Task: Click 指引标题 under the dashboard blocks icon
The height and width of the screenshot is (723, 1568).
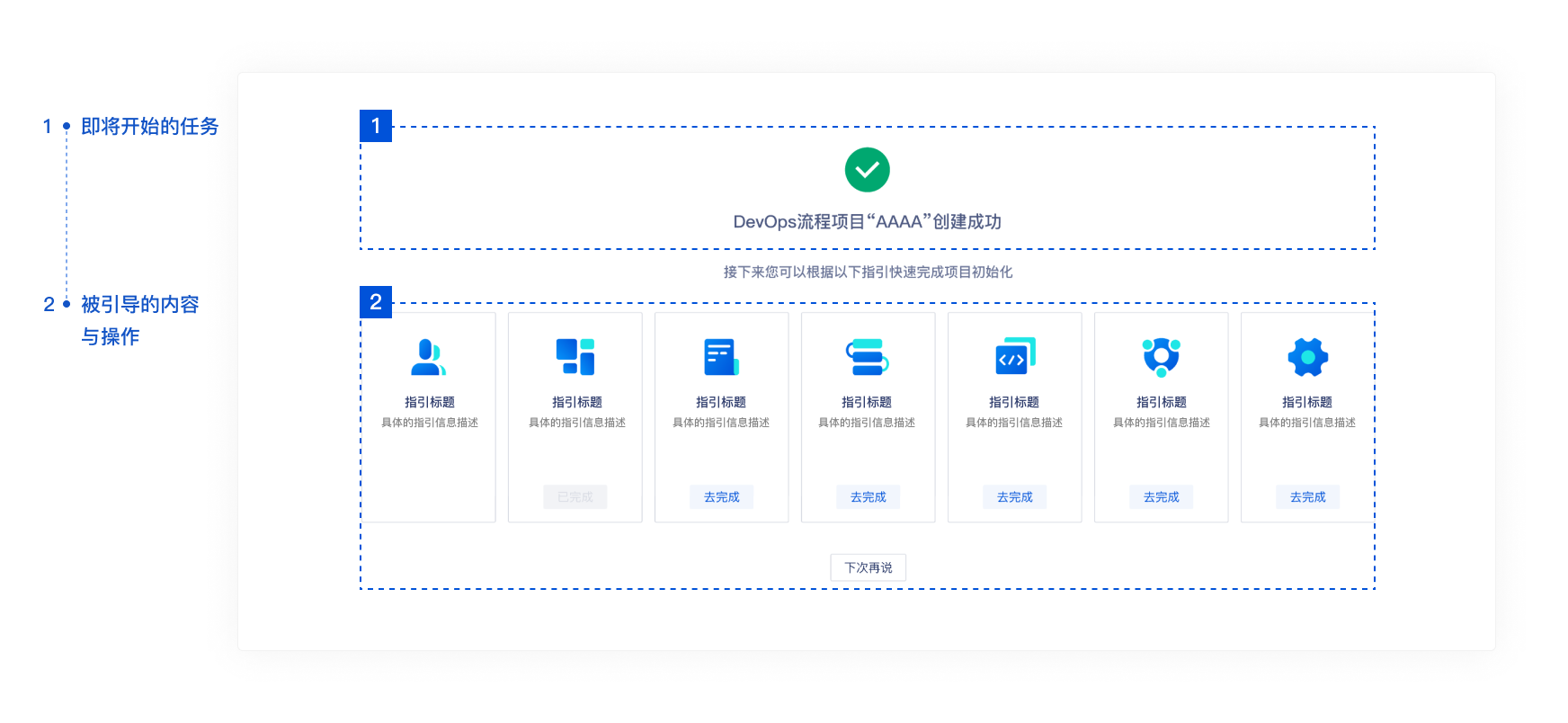Action: coord(577,402)
